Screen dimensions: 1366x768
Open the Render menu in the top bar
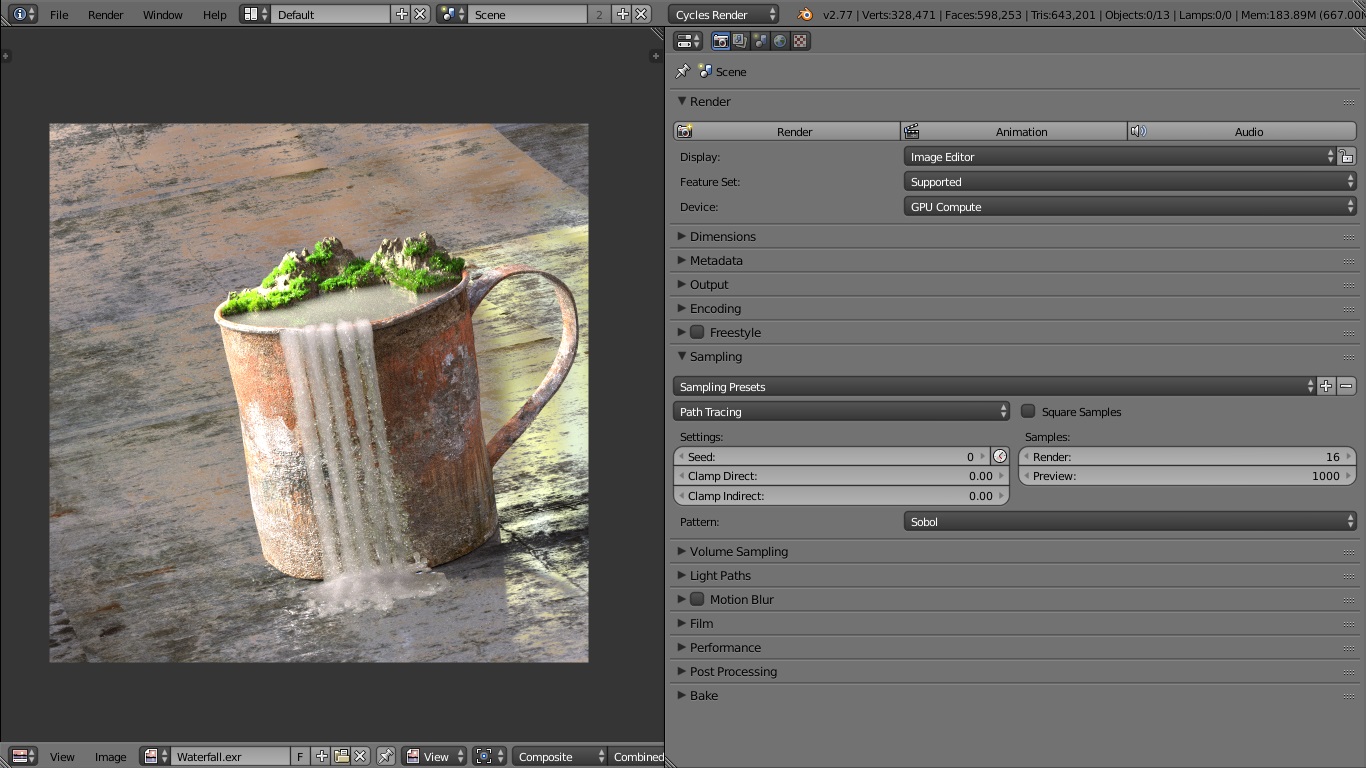coord(105,15)
